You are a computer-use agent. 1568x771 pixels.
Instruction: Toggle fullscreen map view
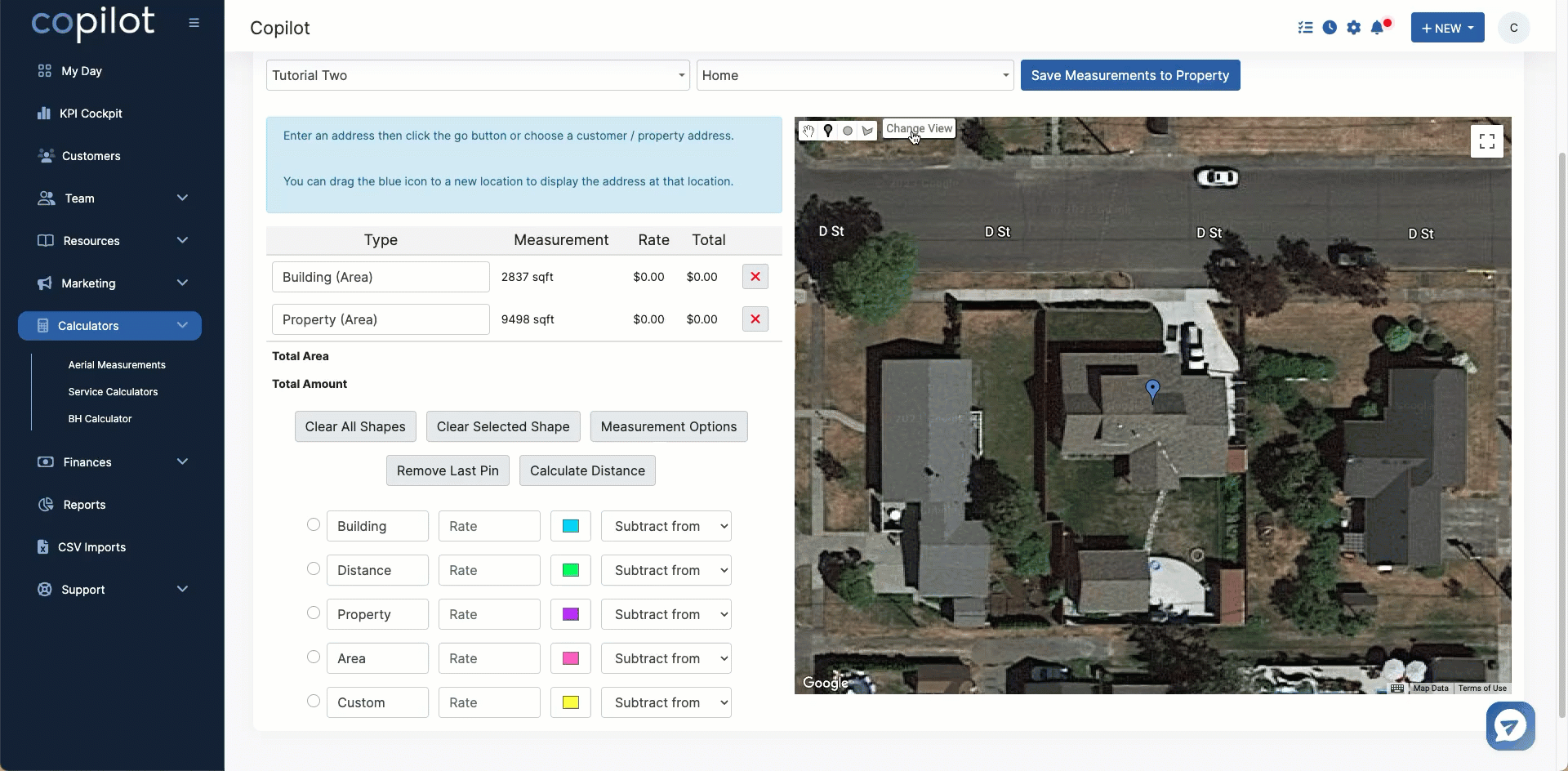point(1487,141)
